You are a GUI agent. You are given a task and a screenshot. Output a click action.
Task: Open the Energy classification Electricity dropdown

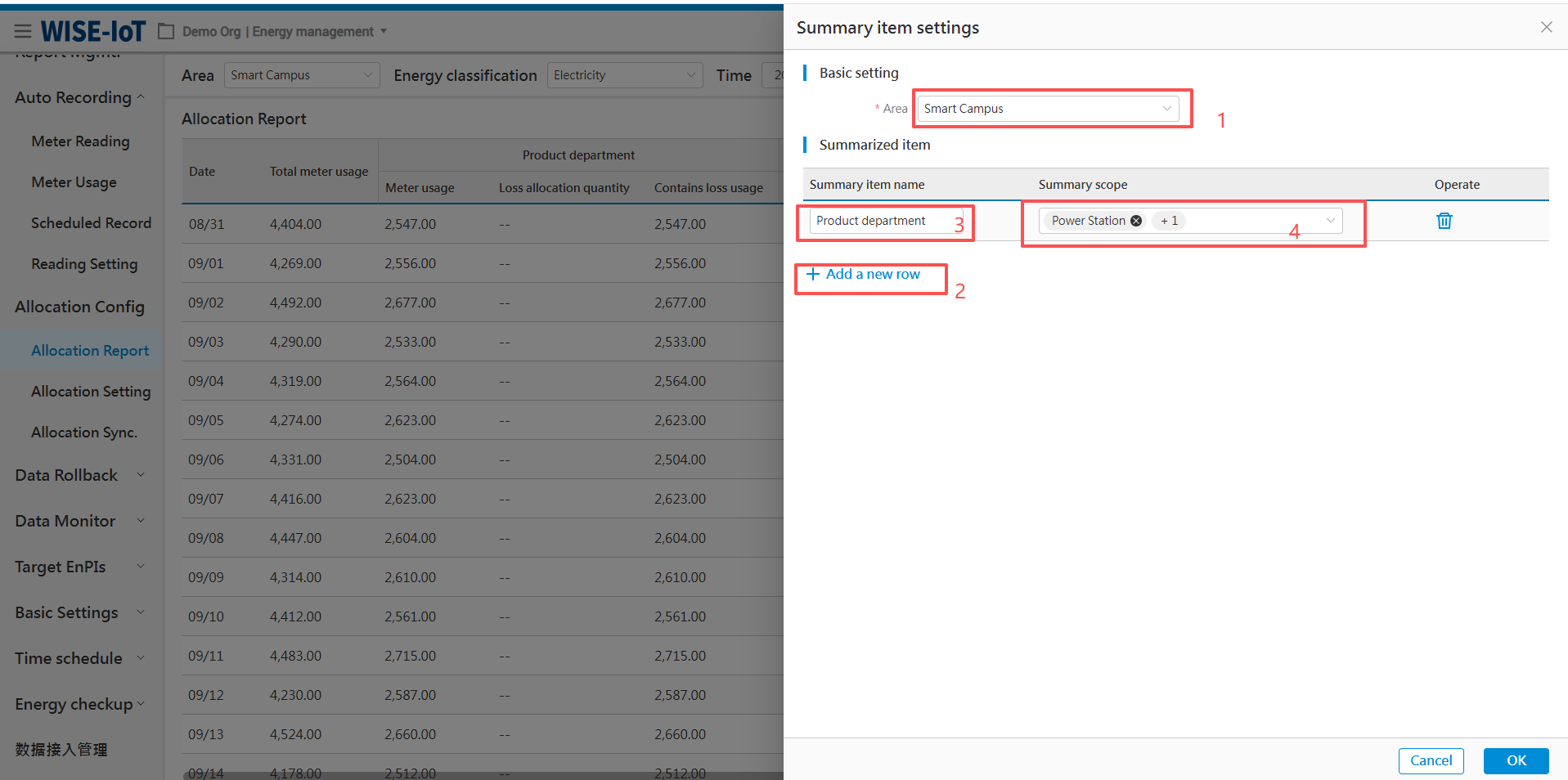[624, 75]
